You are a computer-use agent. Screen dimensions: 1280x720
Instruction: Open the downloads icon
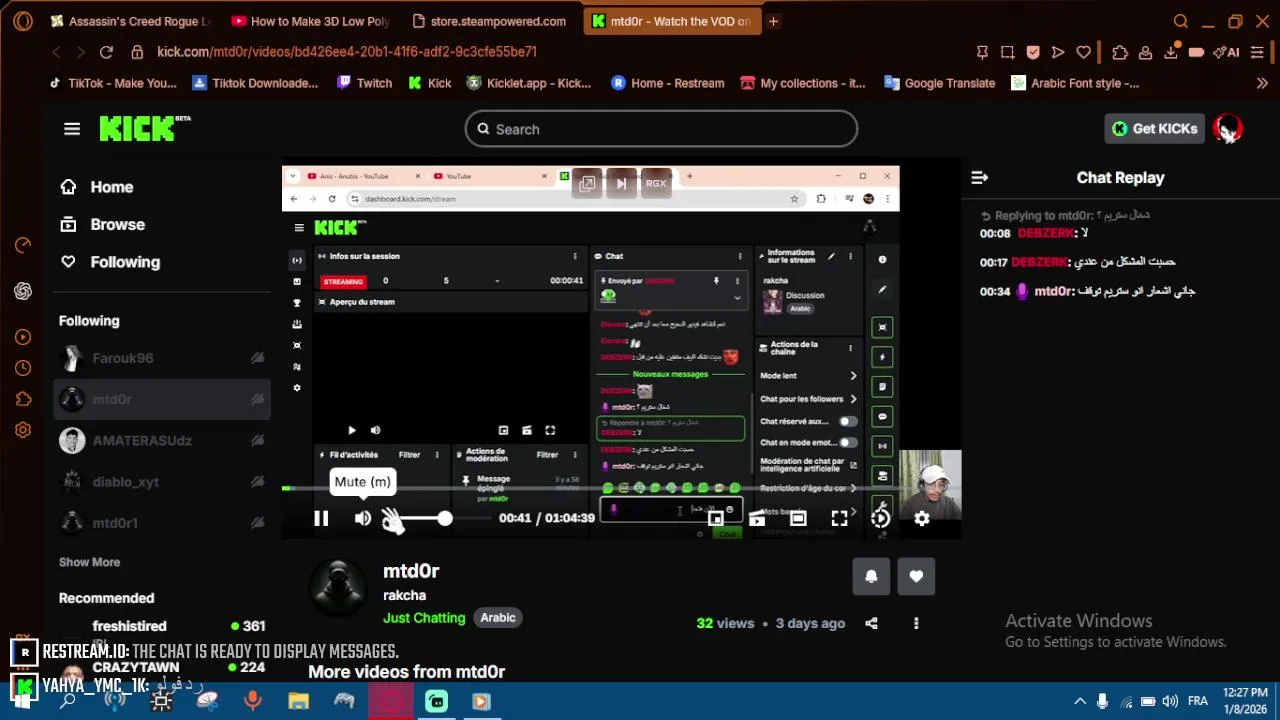1171,52
